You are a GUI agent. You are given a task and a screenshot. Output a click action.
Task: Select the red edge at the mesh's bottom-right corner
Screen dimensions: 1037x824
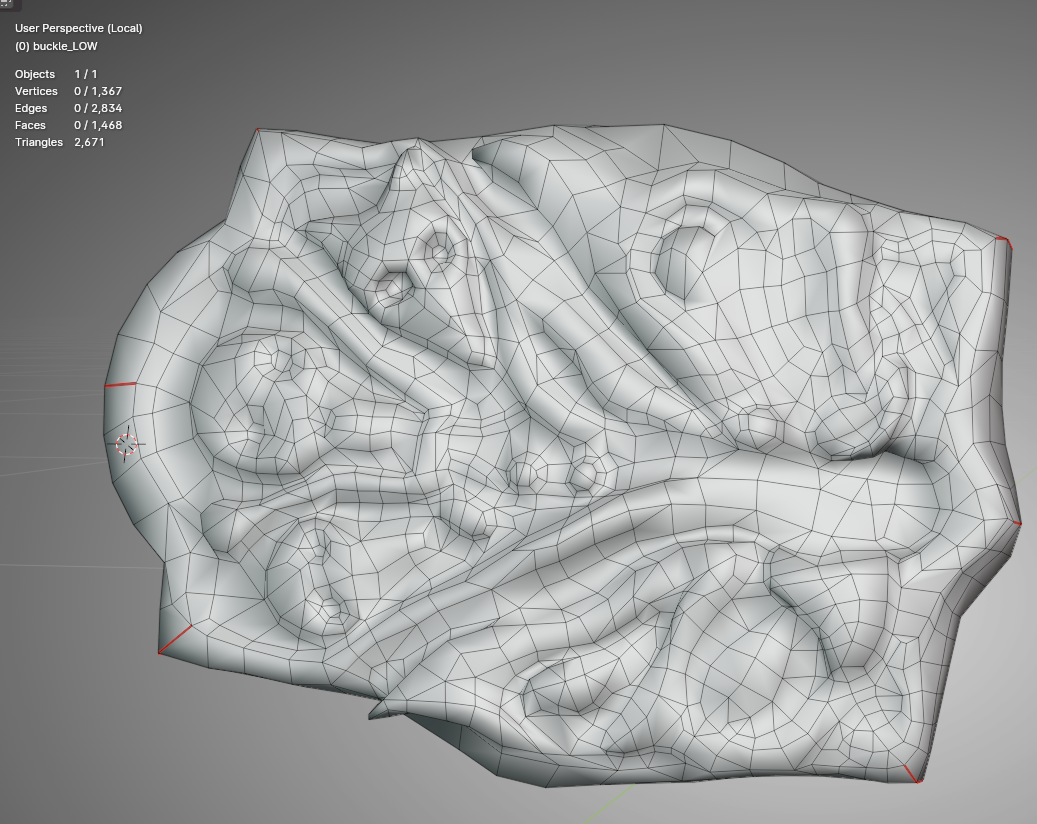tap(912, 772)
